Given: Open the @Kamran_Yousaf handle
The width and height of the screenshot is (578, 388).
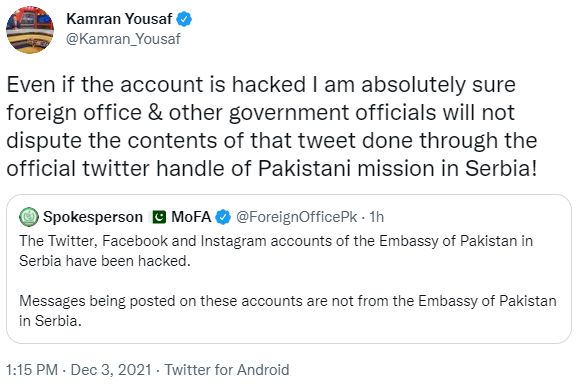Looking at the screenshot, I should (x=123, y=39).
